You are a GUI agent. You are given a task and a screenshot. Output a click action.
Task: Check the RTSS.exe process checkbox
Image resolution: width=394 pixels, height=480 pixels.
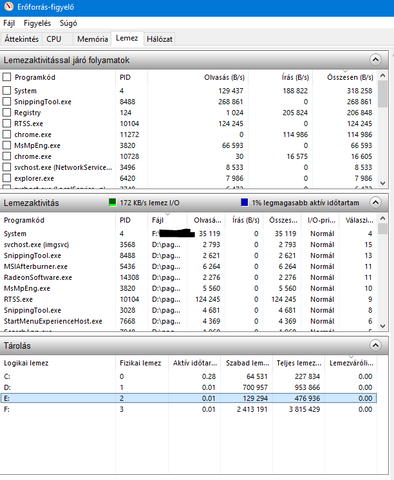pyautogui.click(x=7, y=123)
